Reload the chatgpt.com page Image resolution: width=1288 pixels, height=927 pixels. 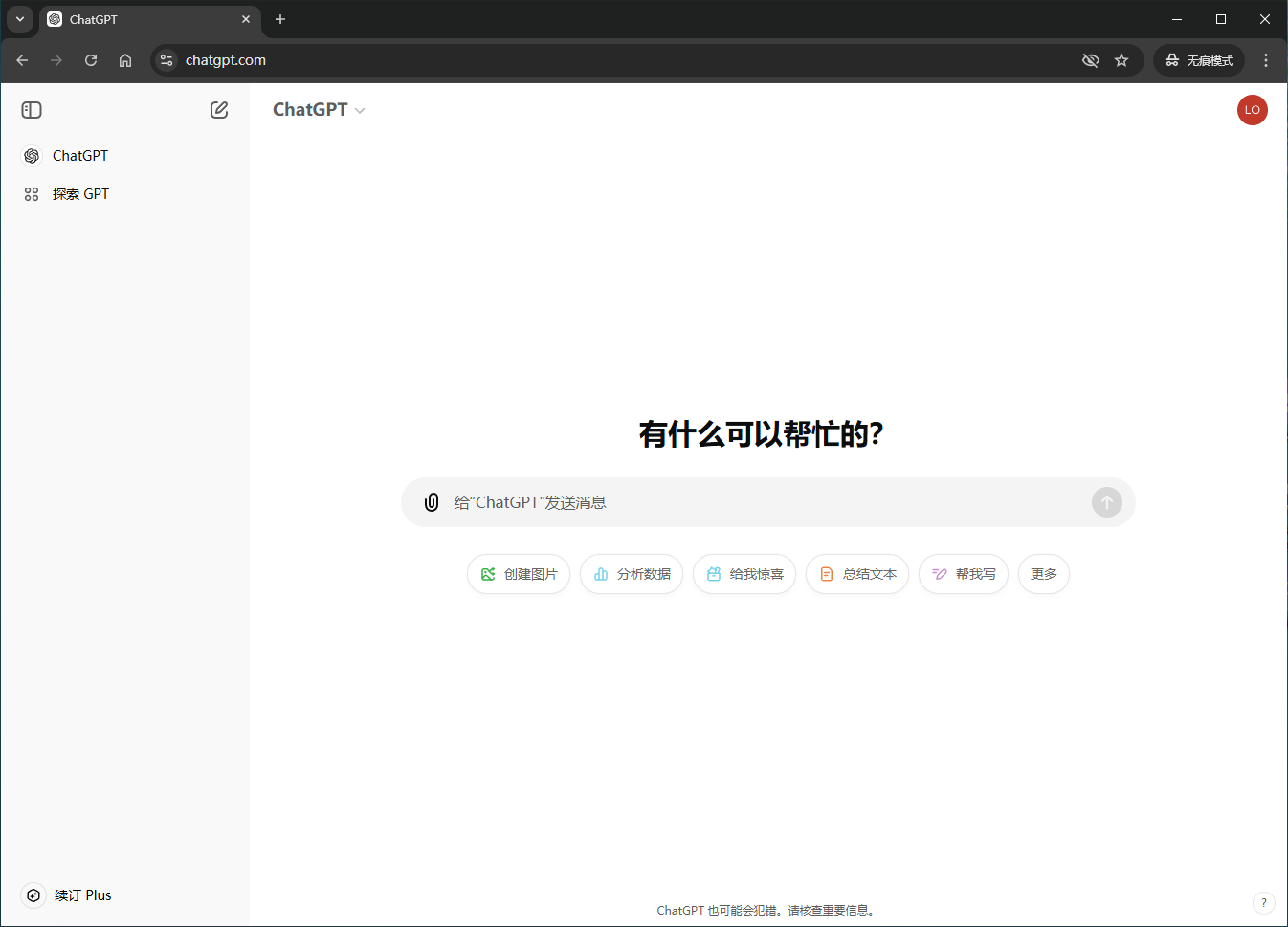coord(91,60)
